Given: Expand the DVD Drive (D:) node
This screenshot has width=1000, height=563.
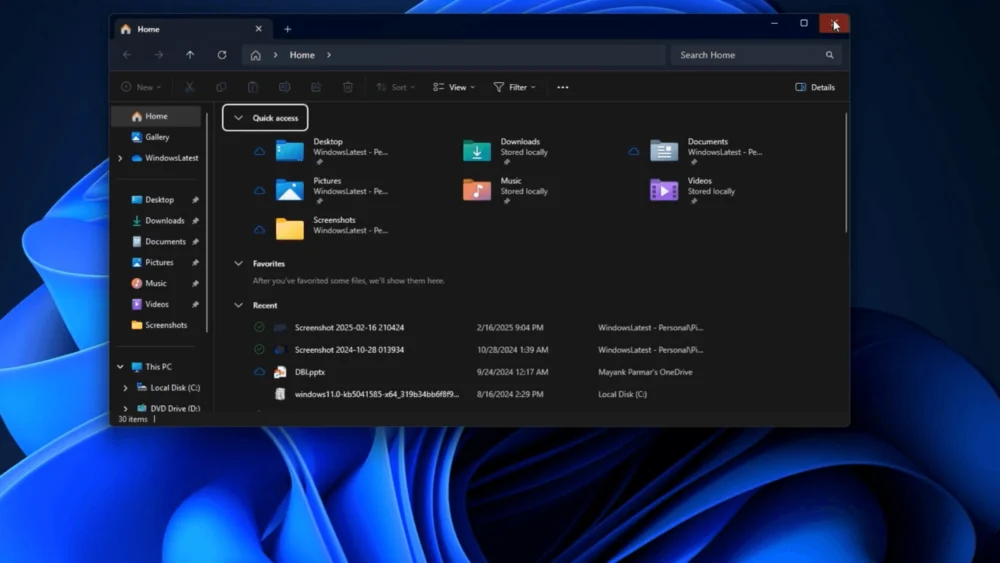Looking at the screenshot, I should tap(125, 408).
